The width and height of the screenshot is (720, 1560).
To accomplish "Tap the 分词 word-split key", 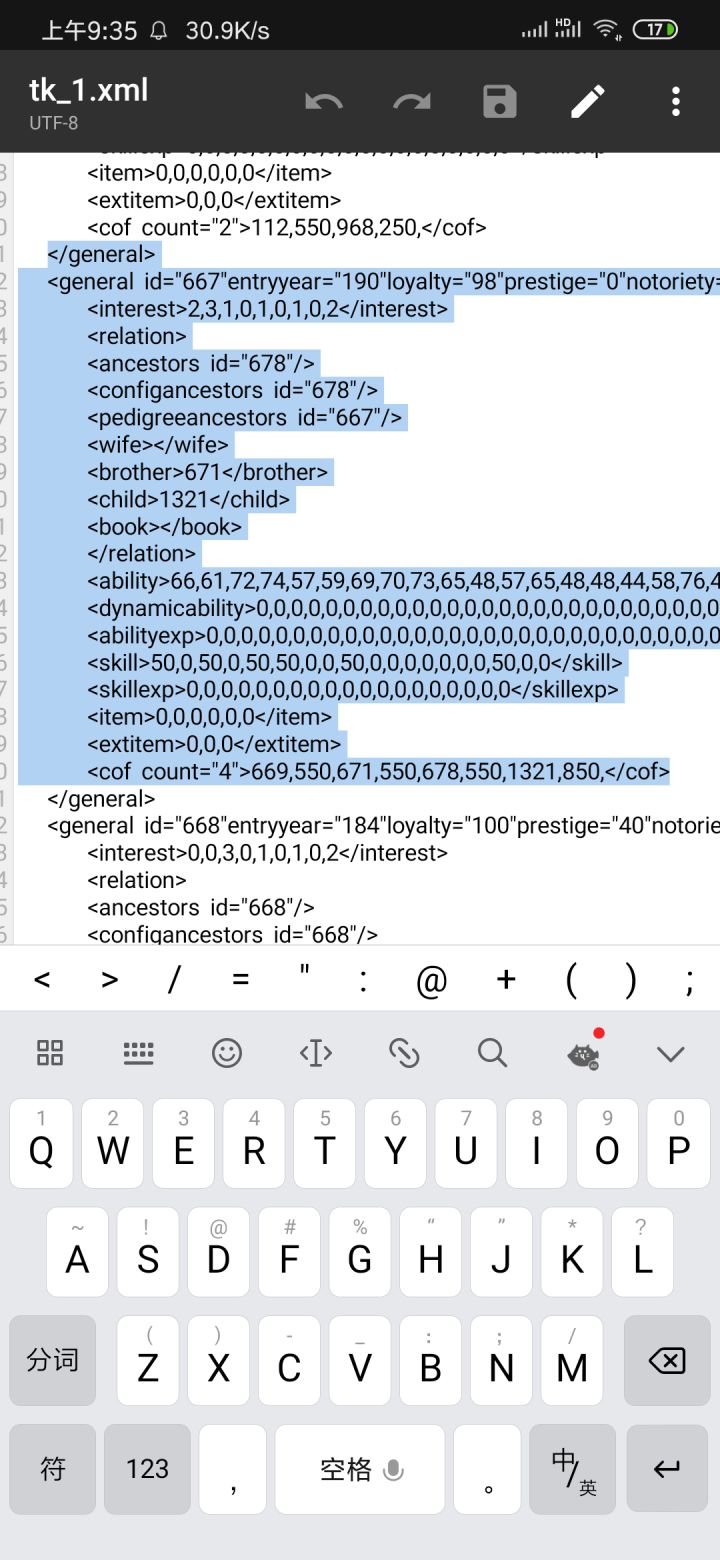I will (x=52, y=1360).
